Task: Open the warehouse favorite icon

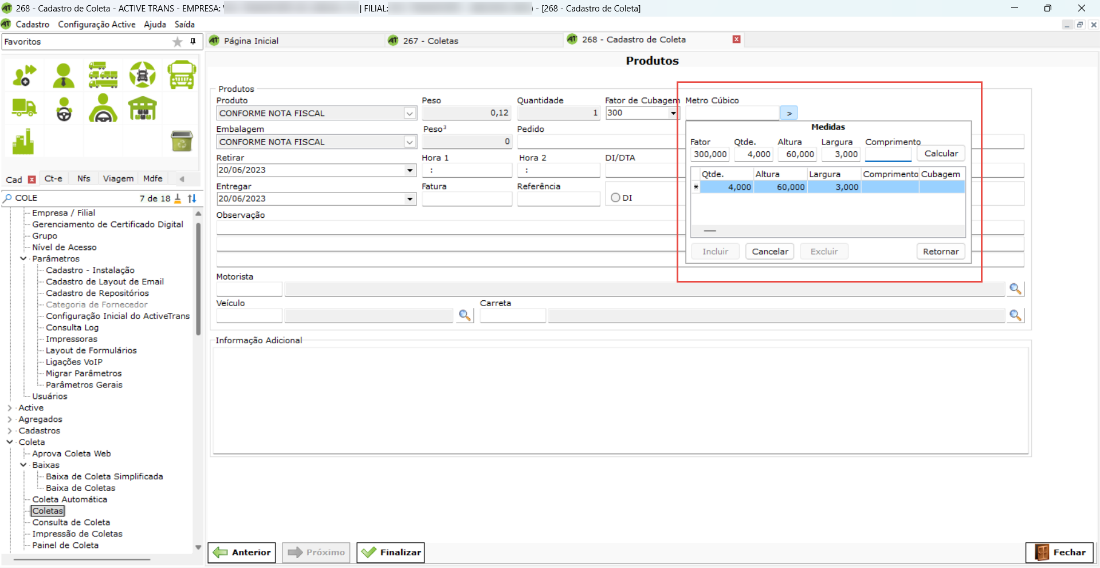Action: click(x=142, y=107)
